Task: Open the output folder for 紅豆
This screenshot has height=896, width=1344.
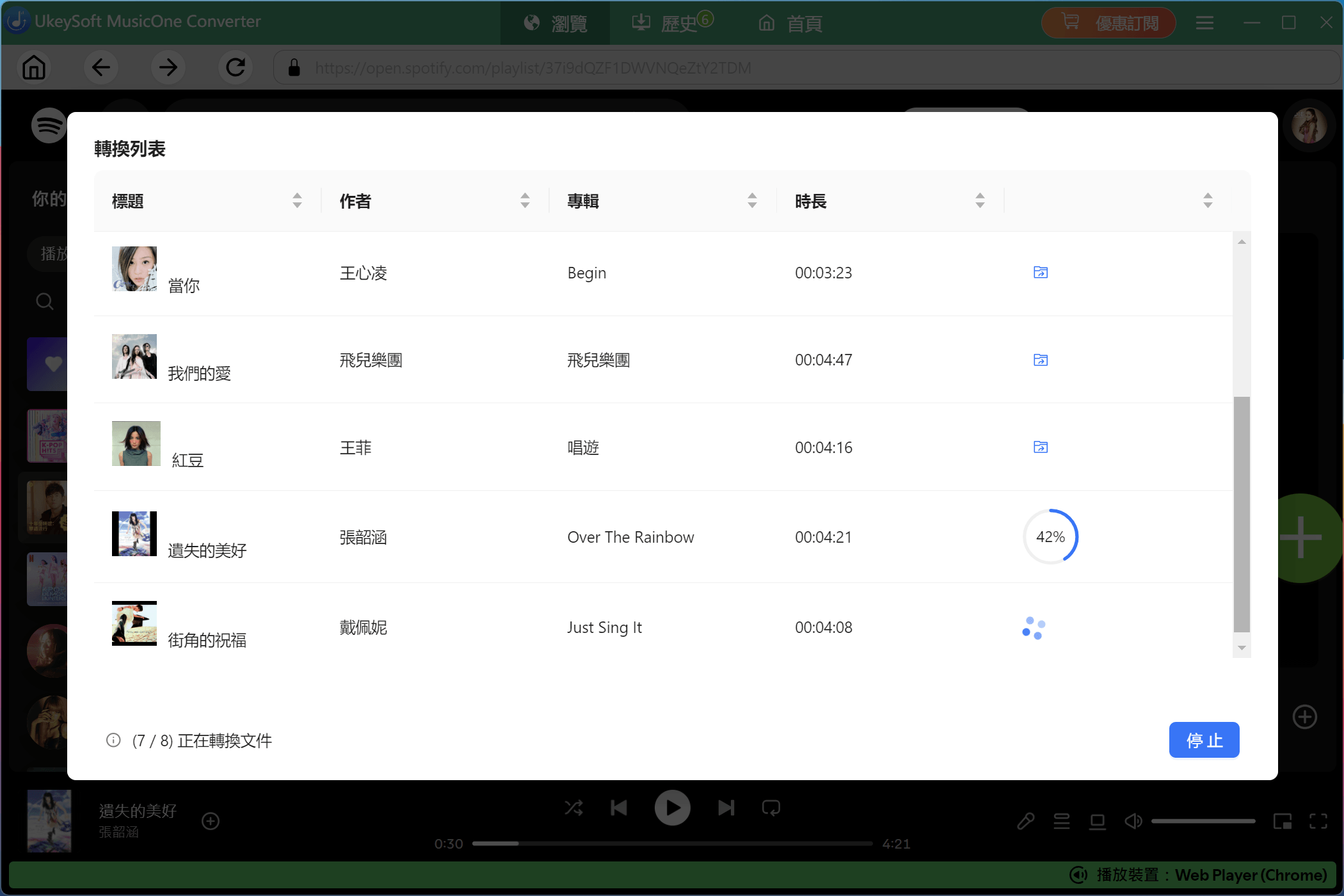Action: (x=1040, y=447)
